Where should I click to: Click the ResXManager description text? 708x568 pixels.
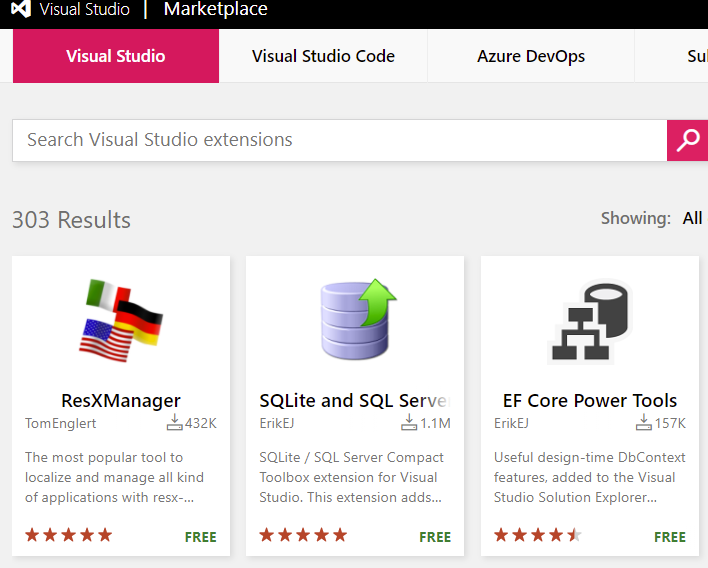(114, 477)
